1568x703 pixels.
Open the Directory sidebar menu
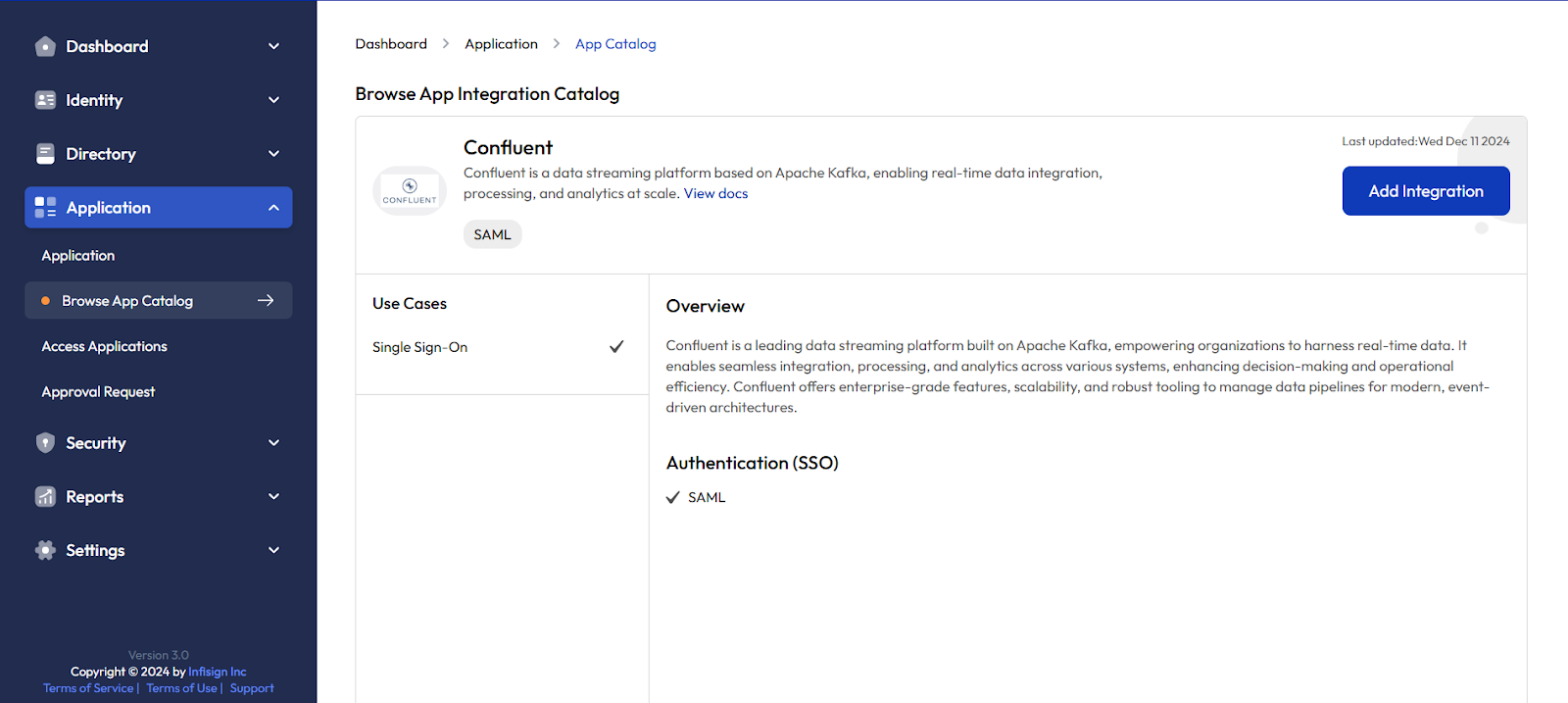coord(159,154)
